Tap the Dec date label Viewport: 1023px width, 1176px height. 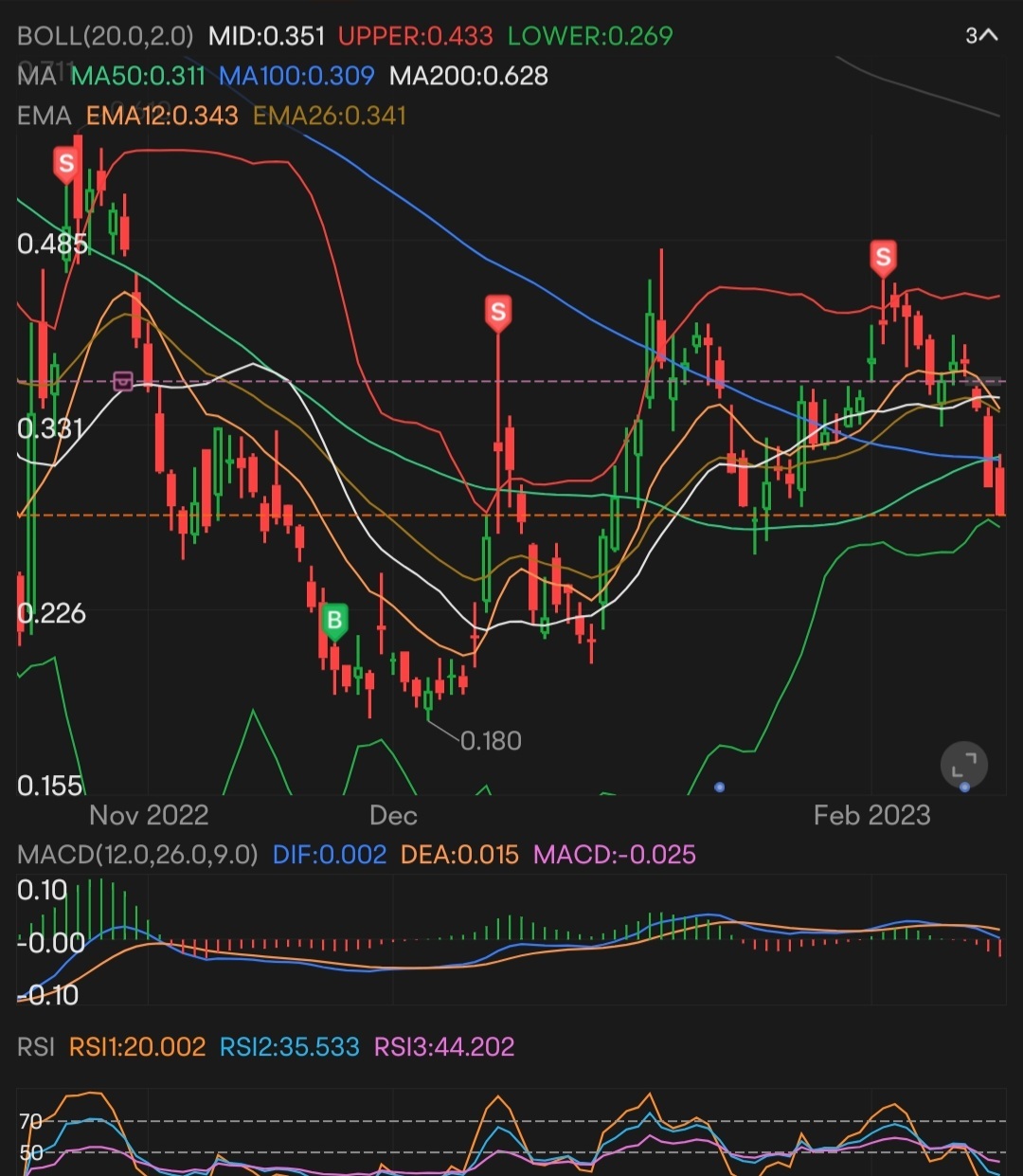[x=393, y=815]
